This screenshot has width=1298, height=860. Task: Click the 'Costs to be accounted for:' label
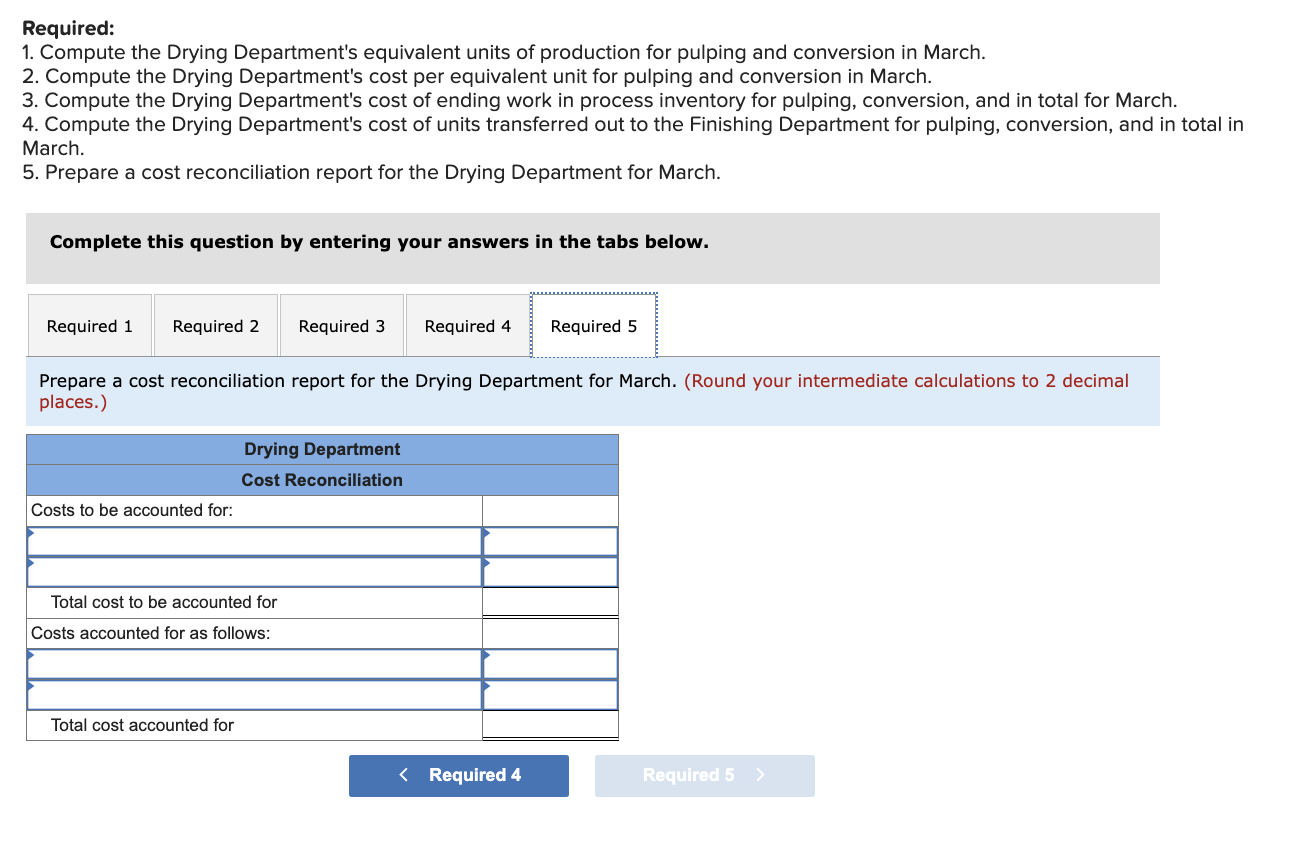click(132, 510)
